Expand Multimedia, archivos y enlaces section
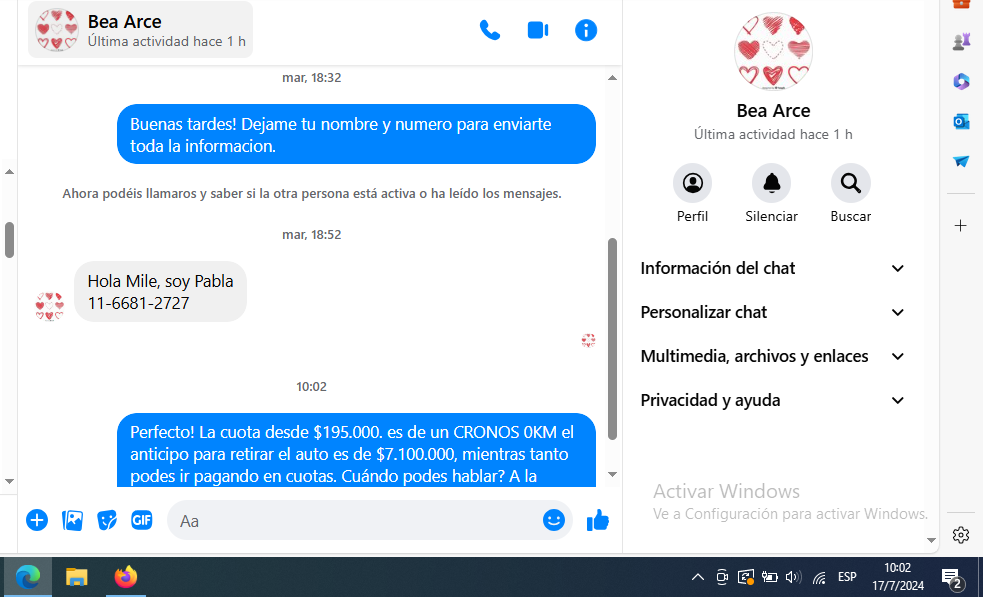The height and width of the screenshot is (597, 983). pyautogui.click(x=772, y=356)
